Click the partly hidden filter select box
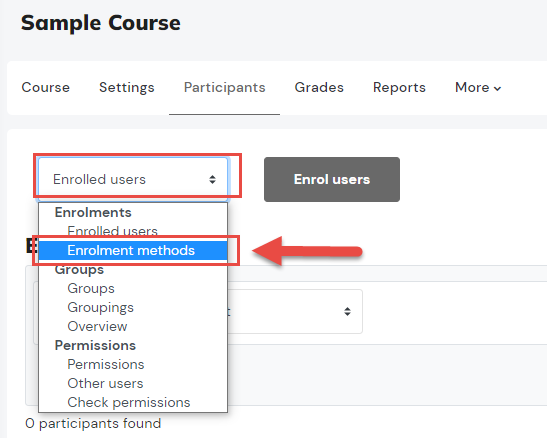547x438 pixels. 295,311
